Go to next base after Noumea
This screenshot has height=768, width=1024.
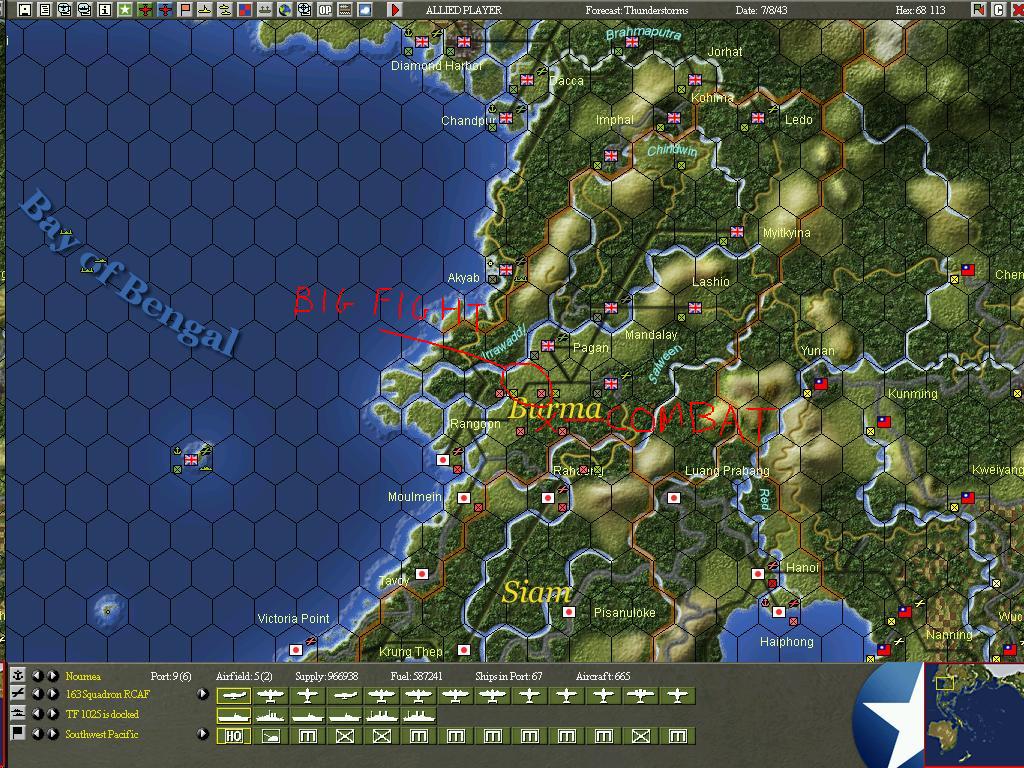[x=53, y=676]
